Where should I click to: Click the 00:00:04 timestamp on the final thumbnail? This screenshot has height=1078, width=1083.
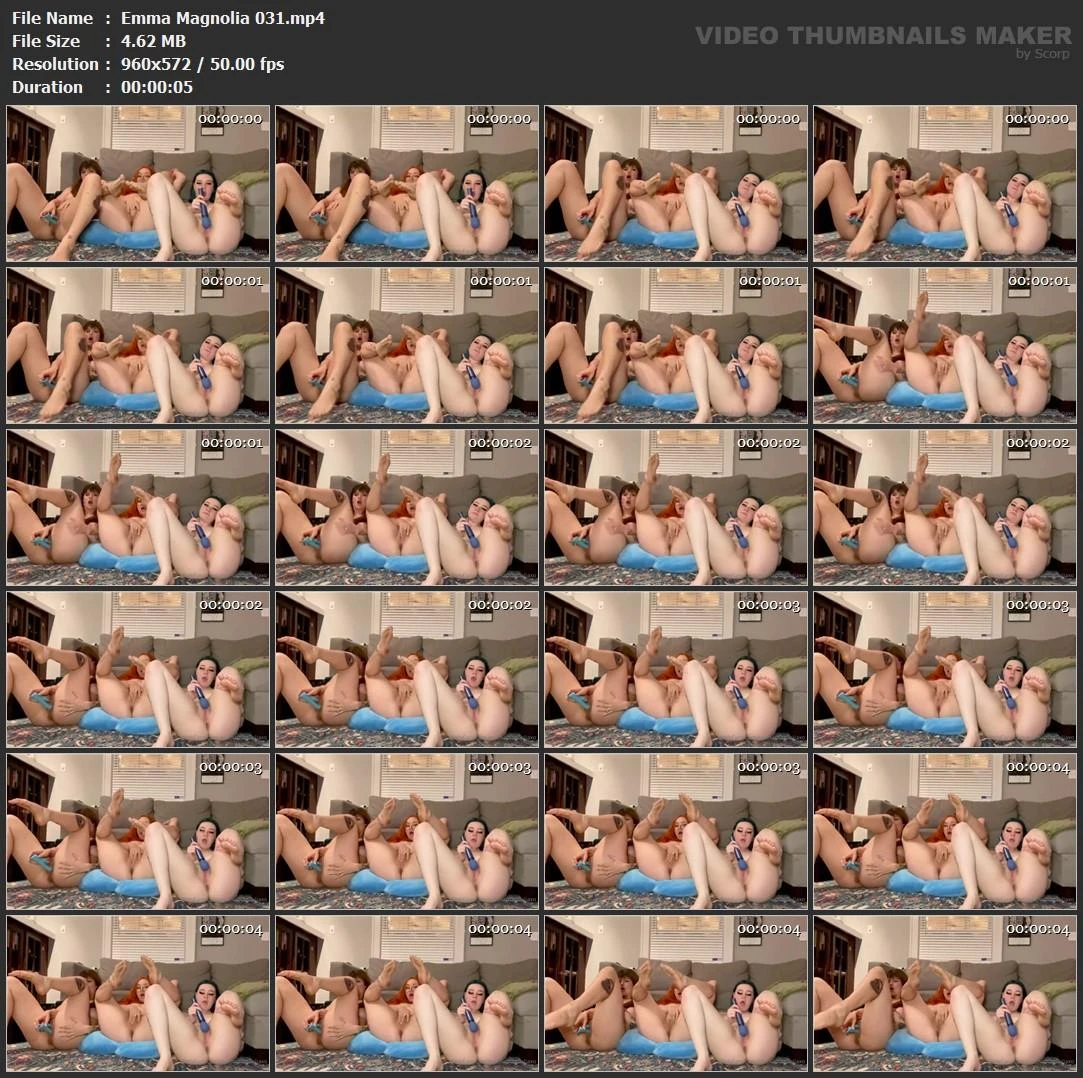click(x=1037, y=929)
